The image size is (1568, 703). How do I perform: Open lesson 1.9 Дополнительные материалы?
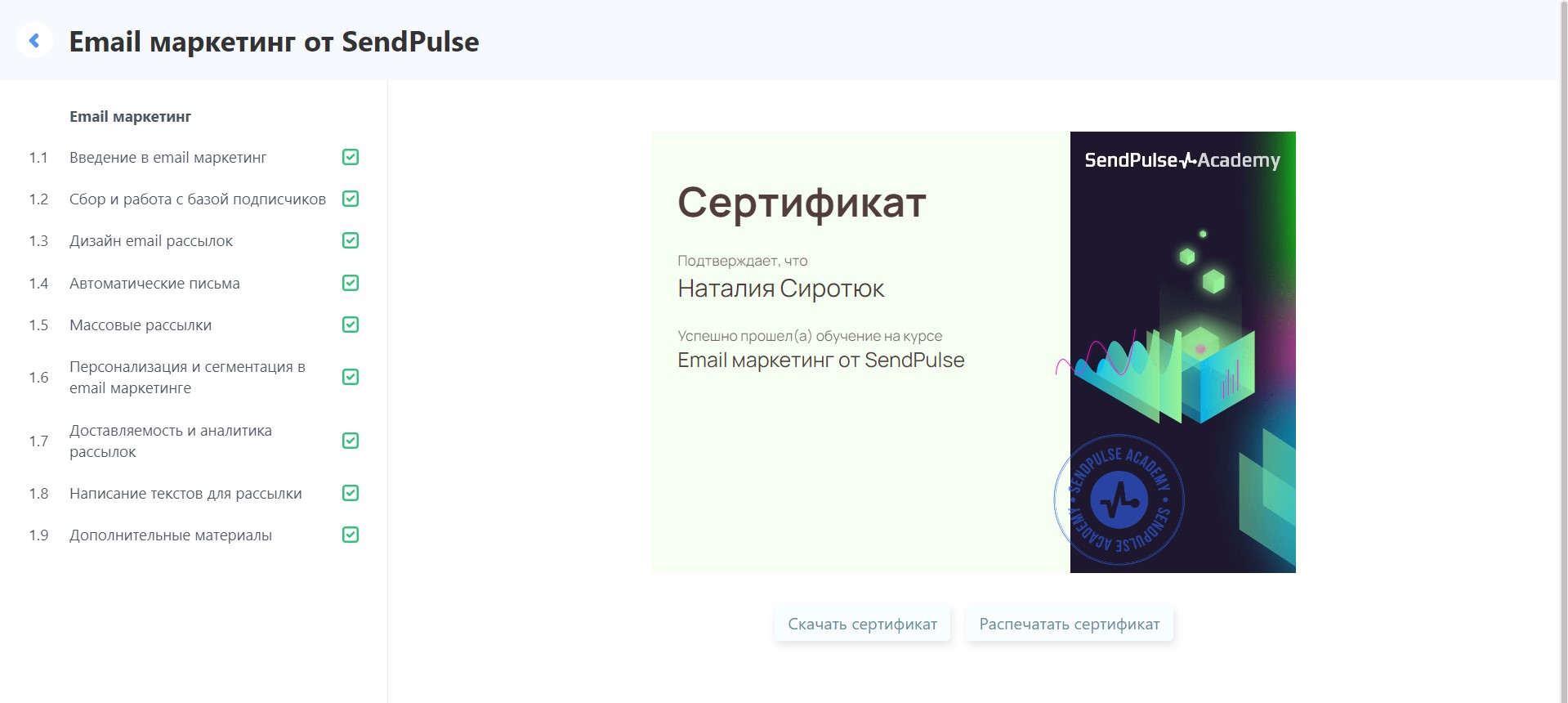(x=171, y=535)
